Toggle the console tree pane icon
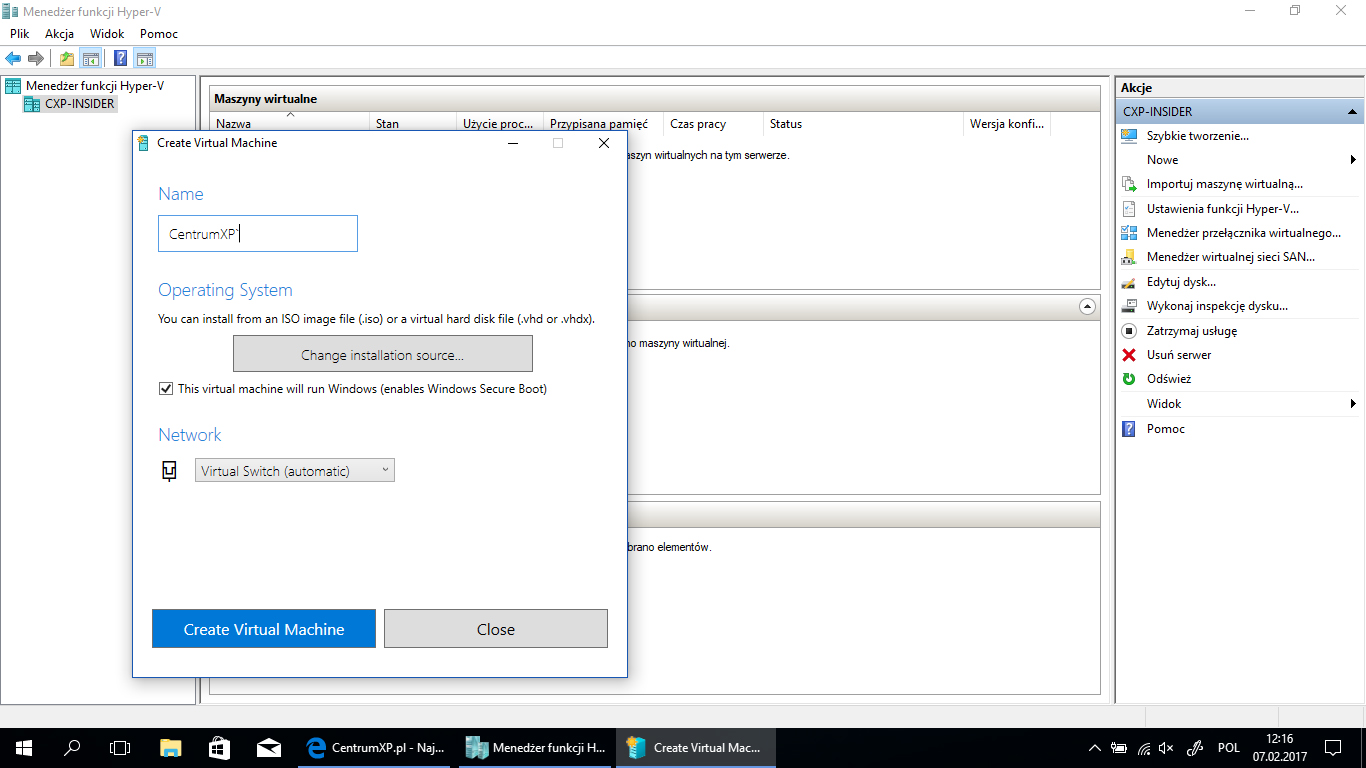Screen dimensions: 1366x768 coord(90,58)
